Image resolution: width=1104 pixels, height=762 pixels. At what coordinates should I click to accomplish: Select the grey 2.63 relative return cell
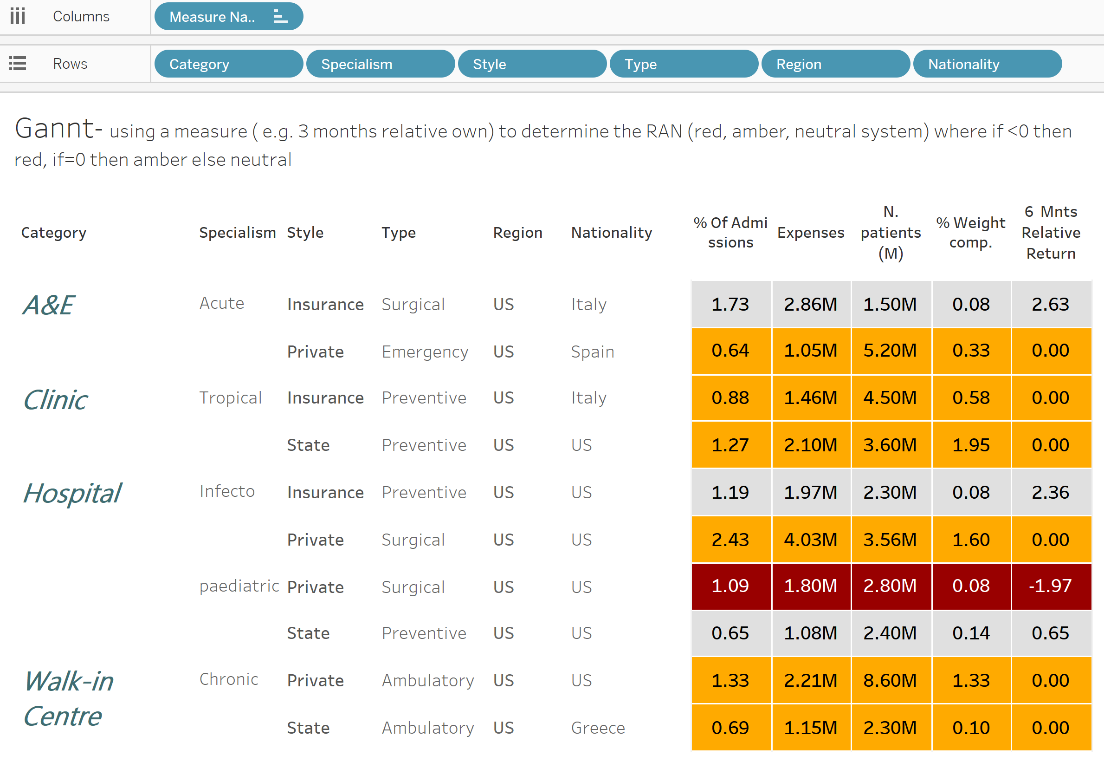(x=1051, y=304)
